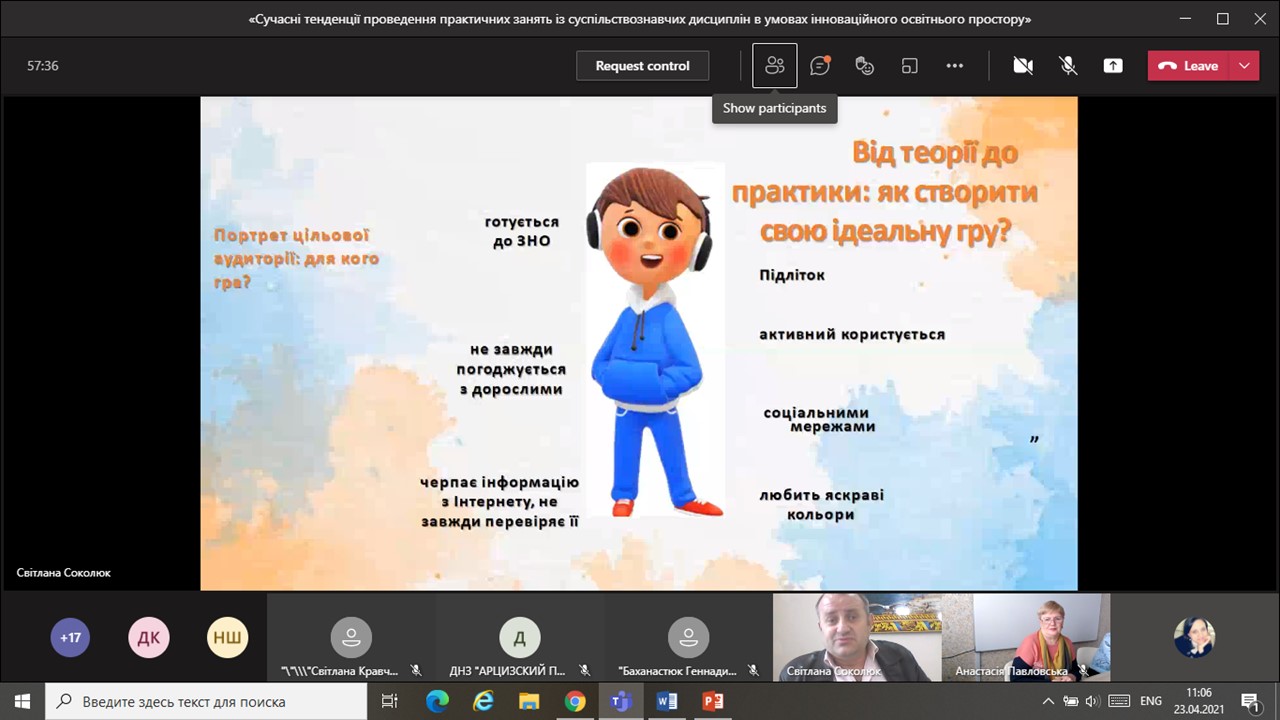The width and height of the screenshot is (1280, 720).
Task: Open the raise hand reactions menu
Action: pyautogui.click(x=865, y=66)
